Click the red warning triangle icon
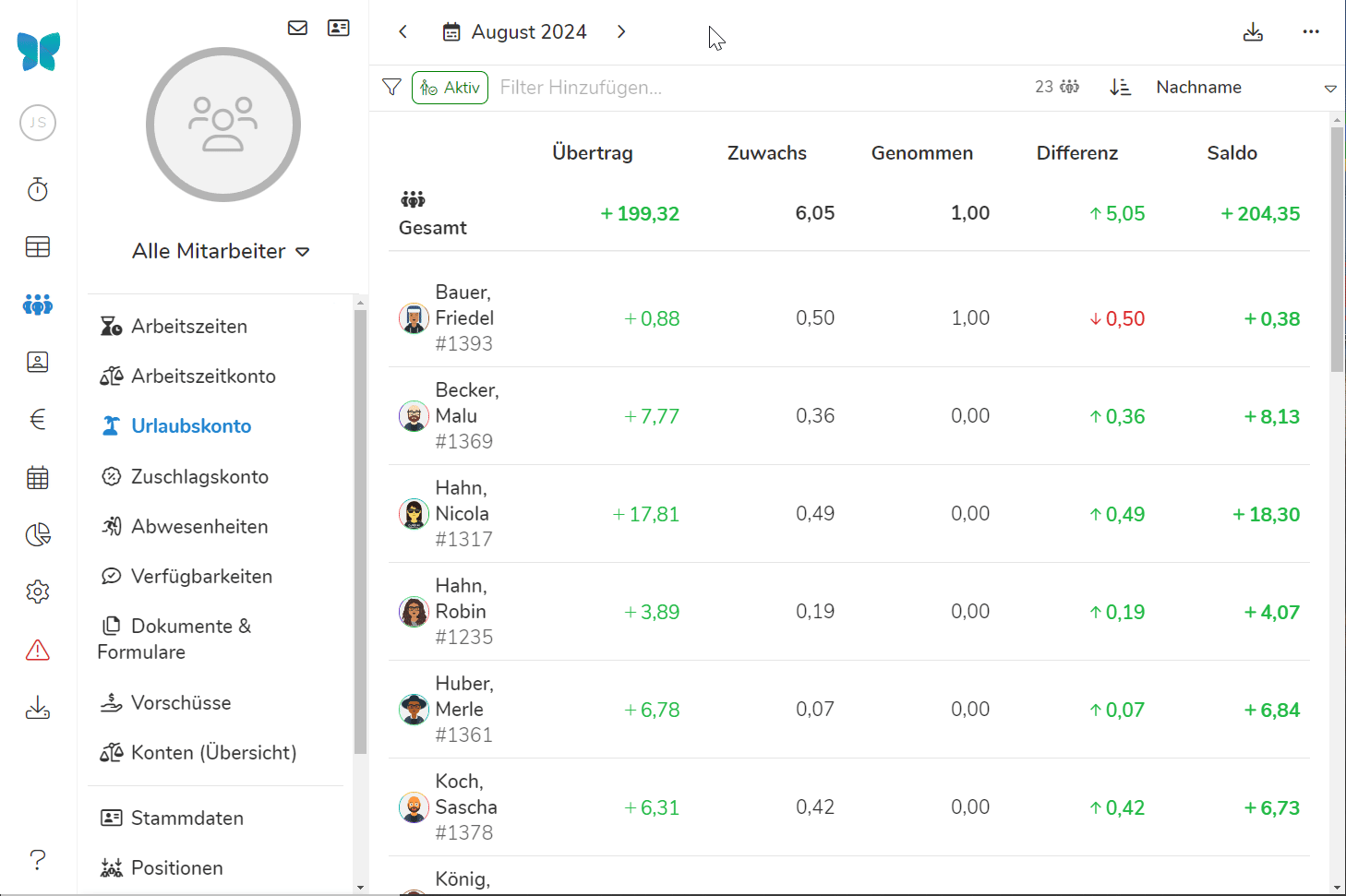1346x896 pixels. [x=38, y=651]
